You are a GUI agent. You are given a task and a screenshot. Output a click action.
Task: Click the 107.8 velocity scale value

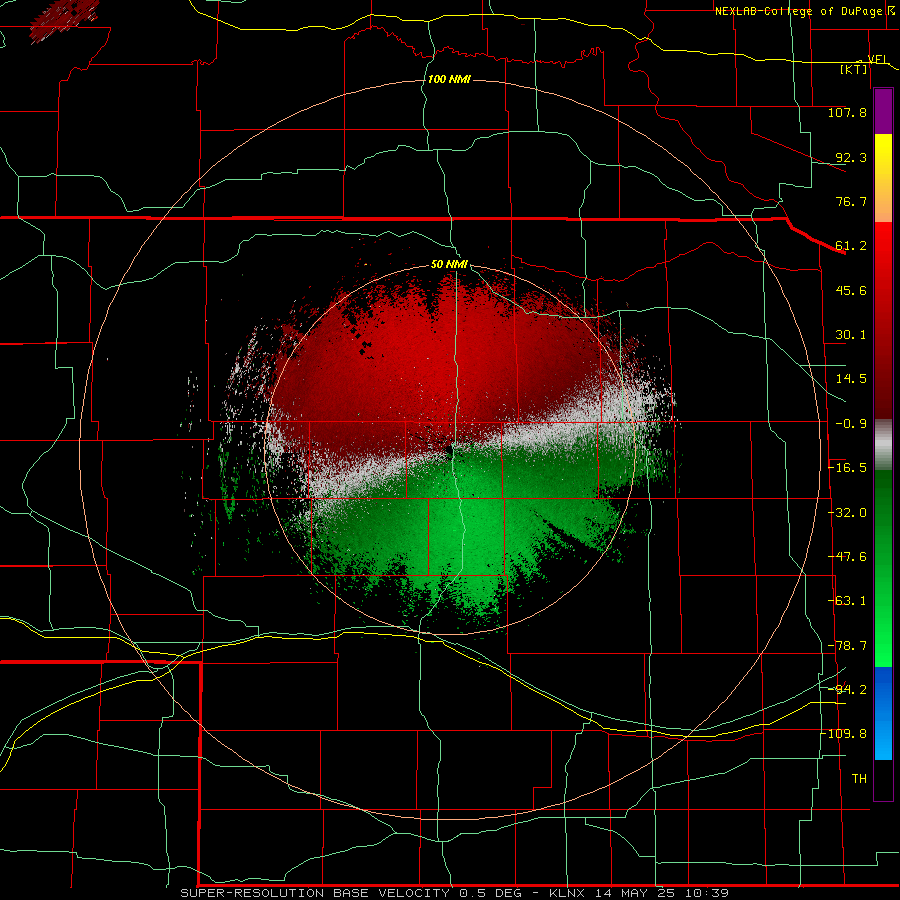(x=847, y=112)
